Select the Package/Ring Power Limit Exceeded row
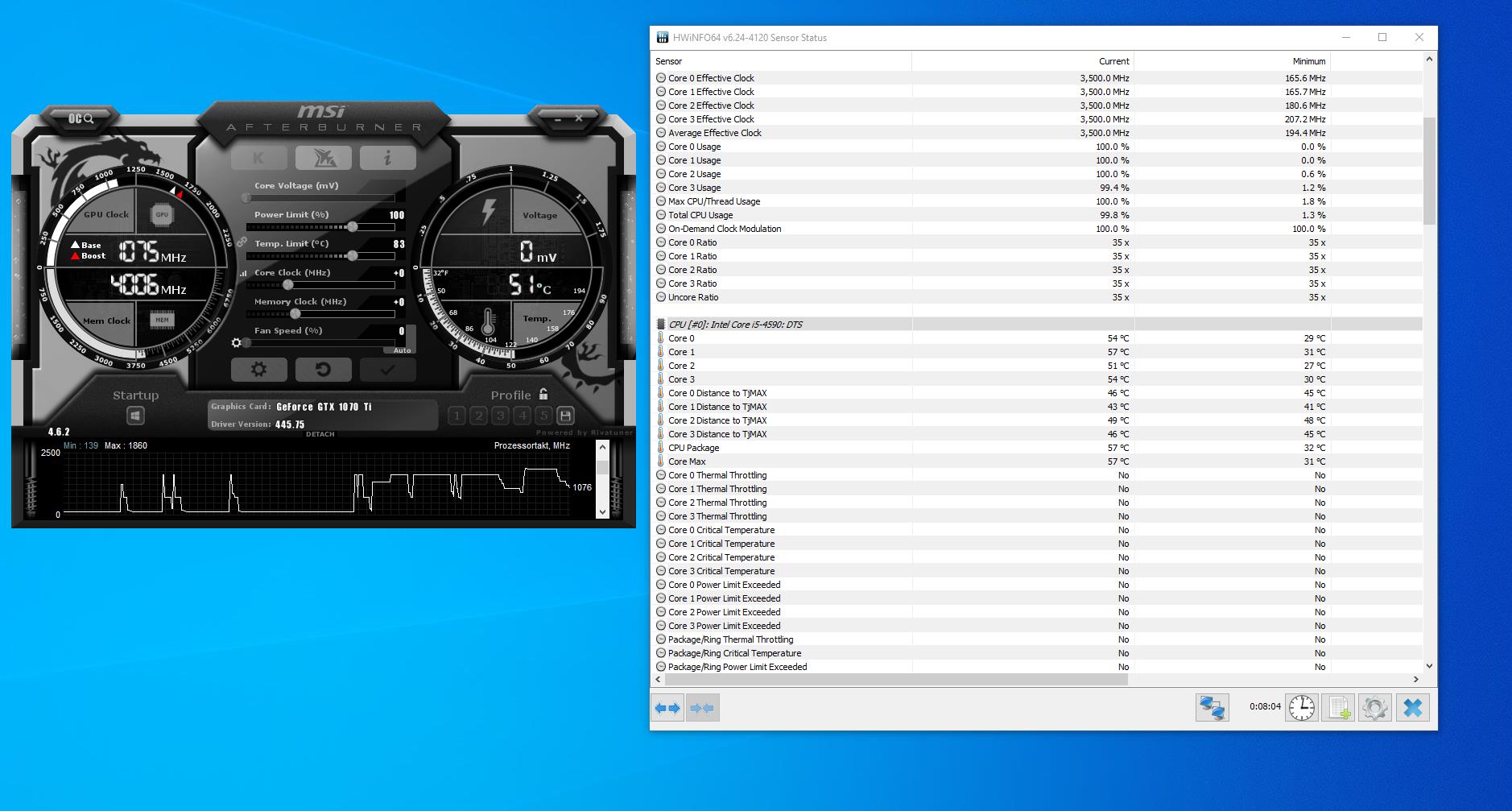The image size is (1512, 811). click(x=1037, y=667)
